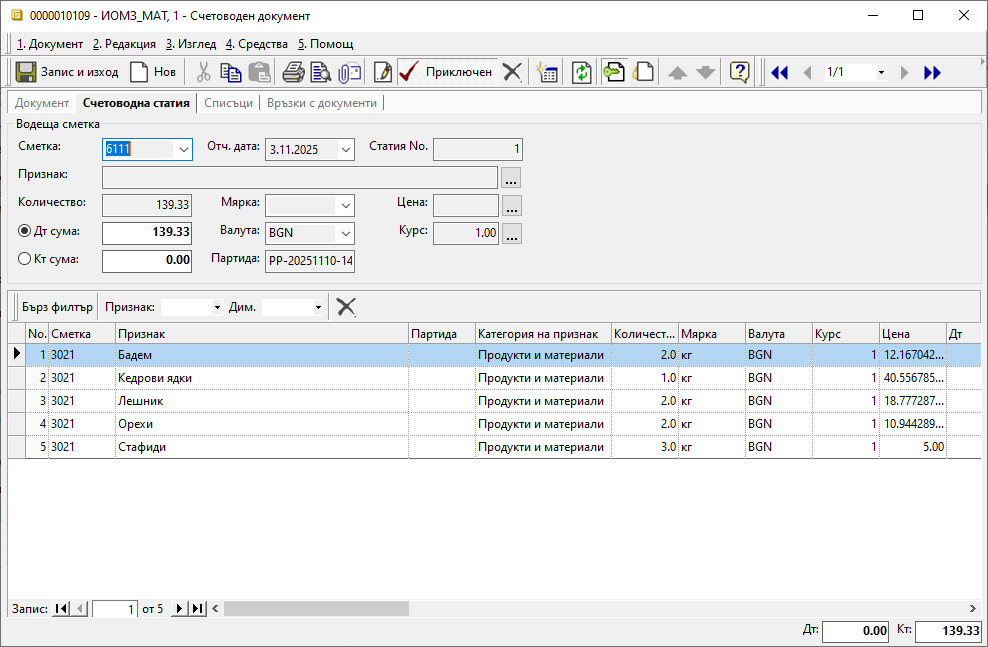Click the Save and exit (Запис и изход) icon
Image resolution: width=988 pixels, height=647 pixels.
tap(27, 72)
